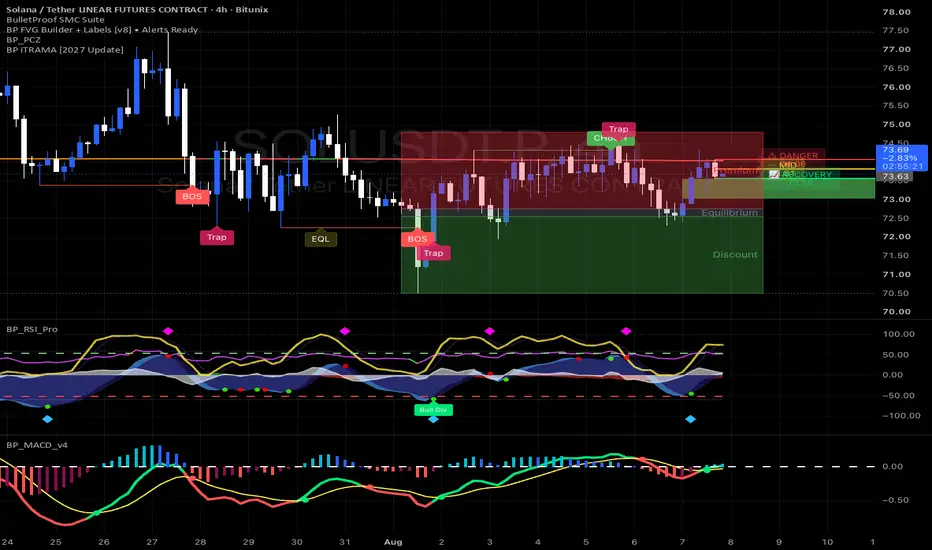Open the Solana / Tether futures symbol title
The height and width of the screenshot is (550, 932).
[137, 10]
